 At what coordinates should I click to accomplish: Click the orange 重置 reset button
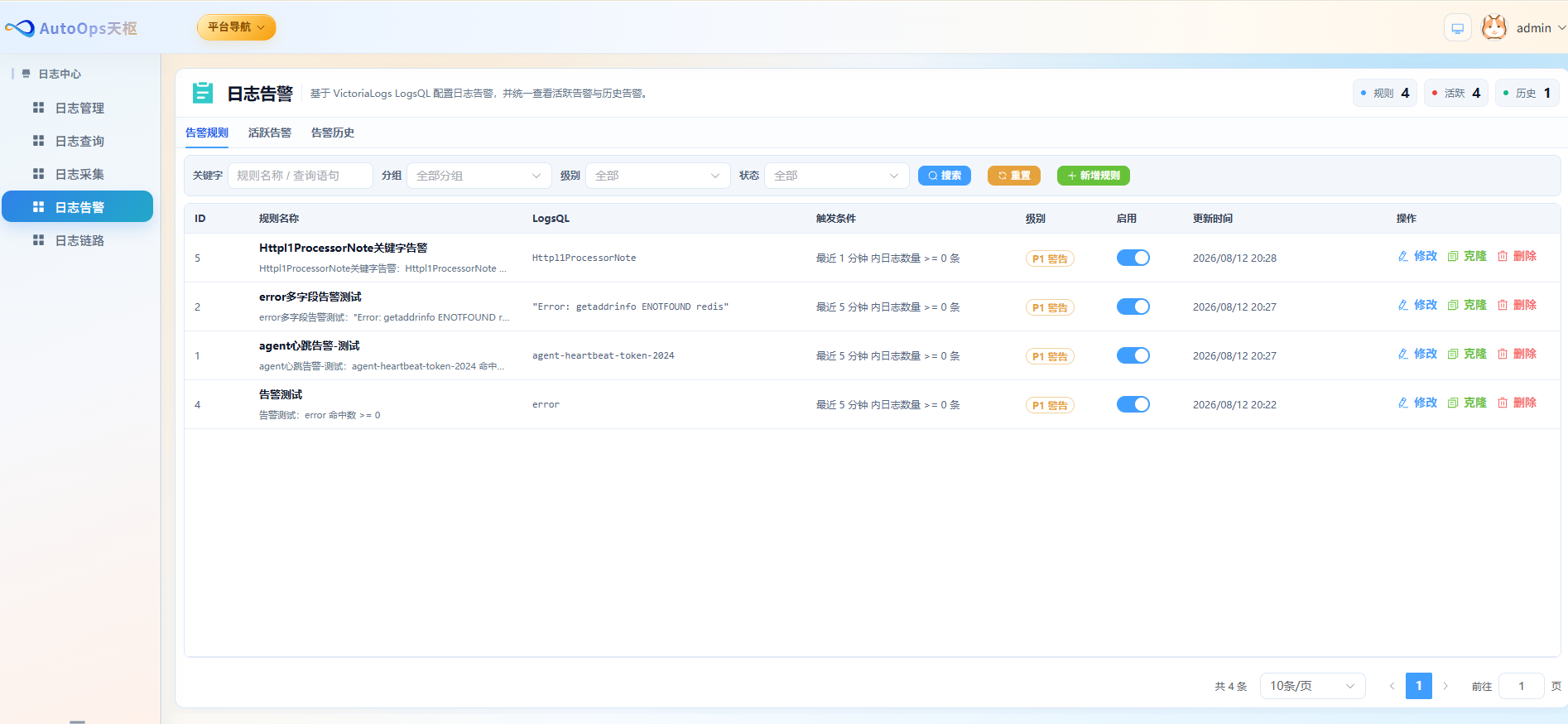1014,176
